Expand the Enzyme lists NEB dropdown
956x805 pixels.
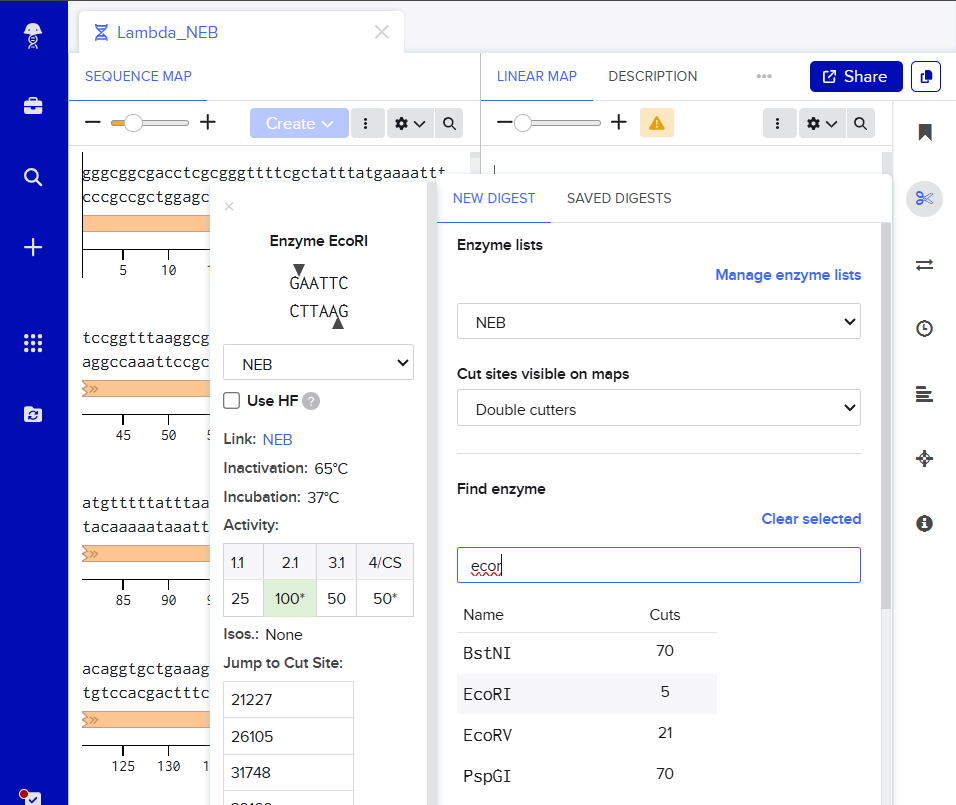tap(658, 322)
